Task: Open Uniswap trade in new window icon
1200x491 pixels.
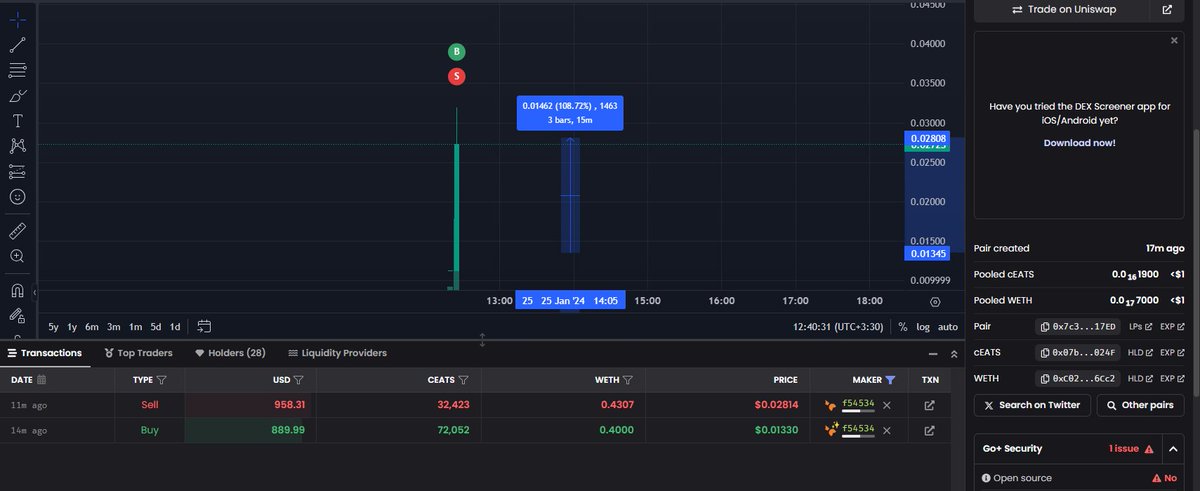Action: pos(1167,10)
